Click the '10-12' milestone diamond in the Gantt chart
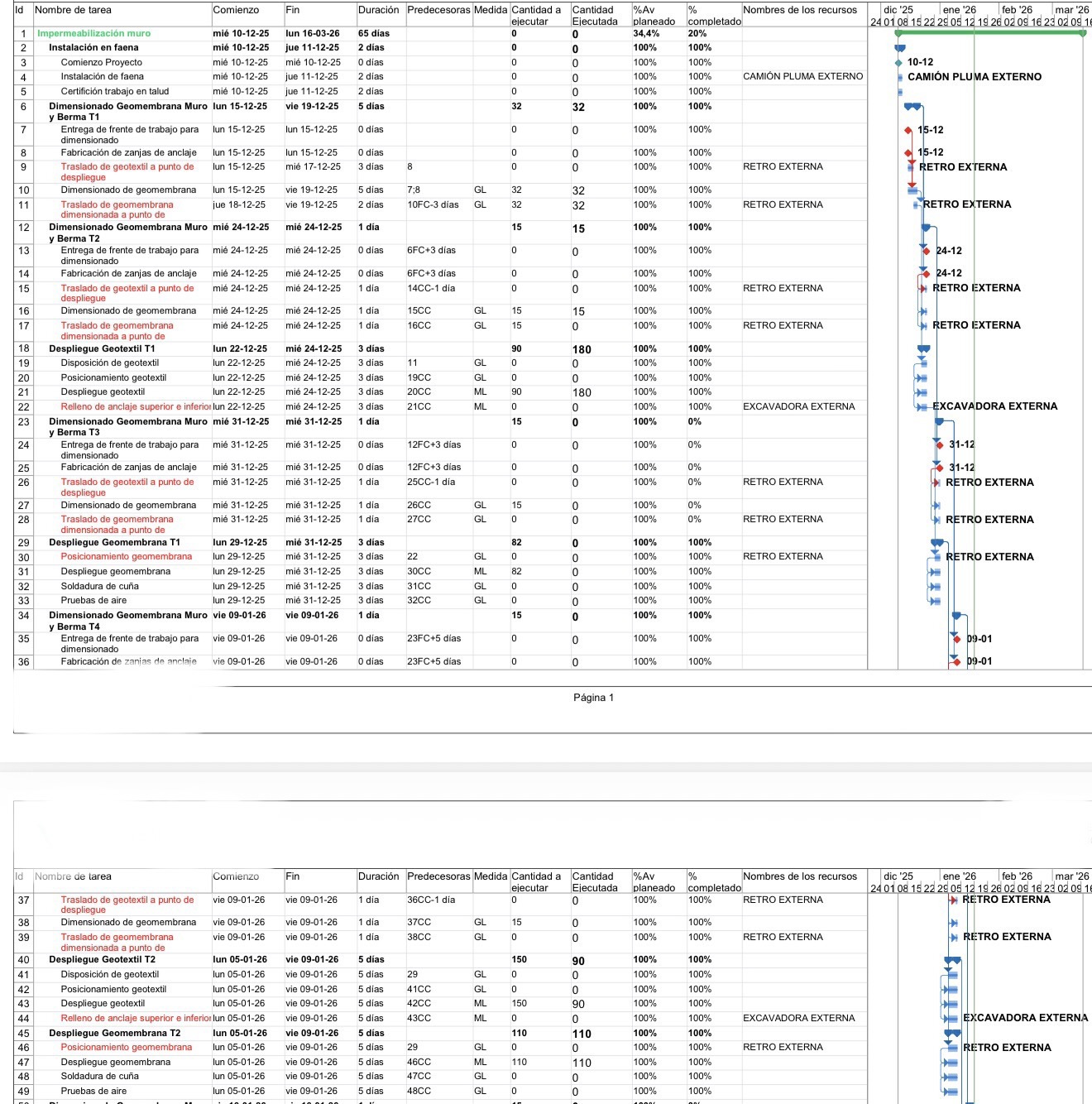The width and height of the screenshot is (1092, 1104). tap(898, 63)
